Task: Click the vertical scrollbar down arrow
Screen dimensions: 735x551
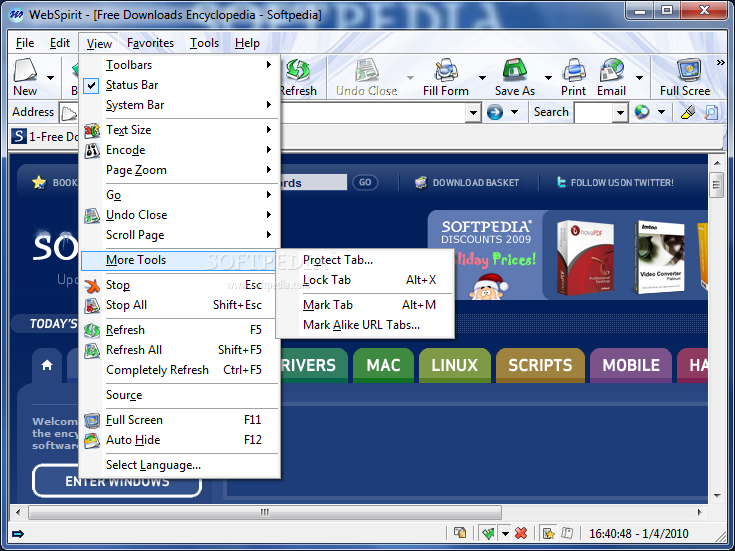Action: [717, 496]
